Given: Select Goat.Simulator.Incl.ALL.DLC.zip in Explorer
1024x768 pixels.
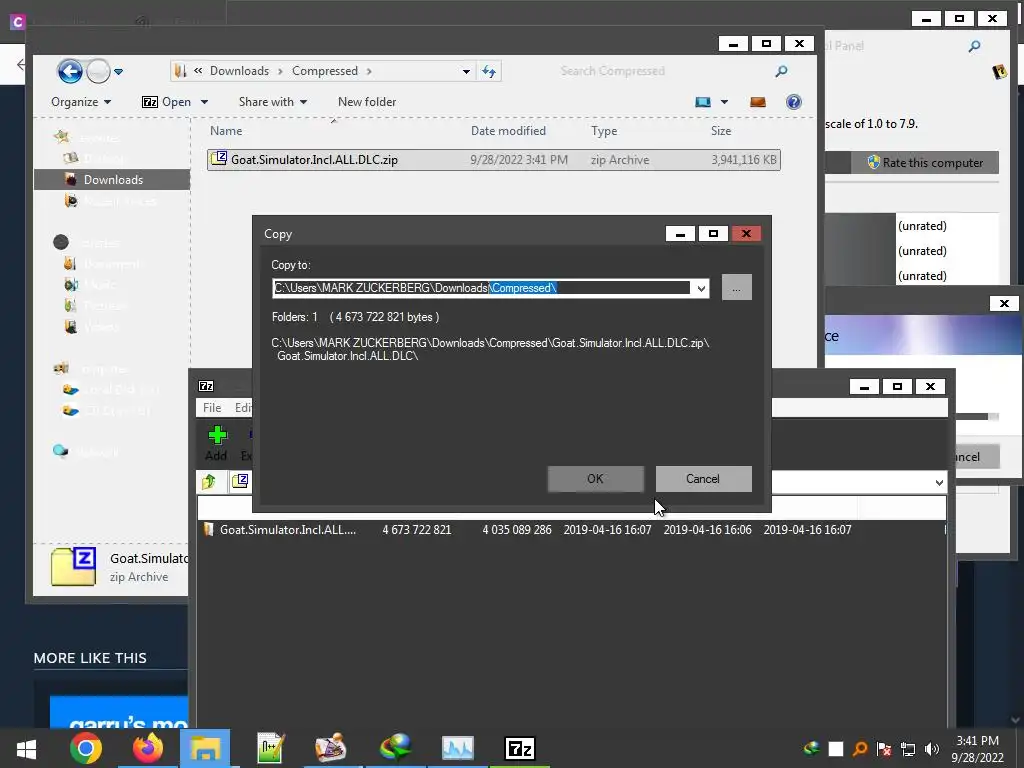Looking at the screenshot, I should [x=493, y=160].
